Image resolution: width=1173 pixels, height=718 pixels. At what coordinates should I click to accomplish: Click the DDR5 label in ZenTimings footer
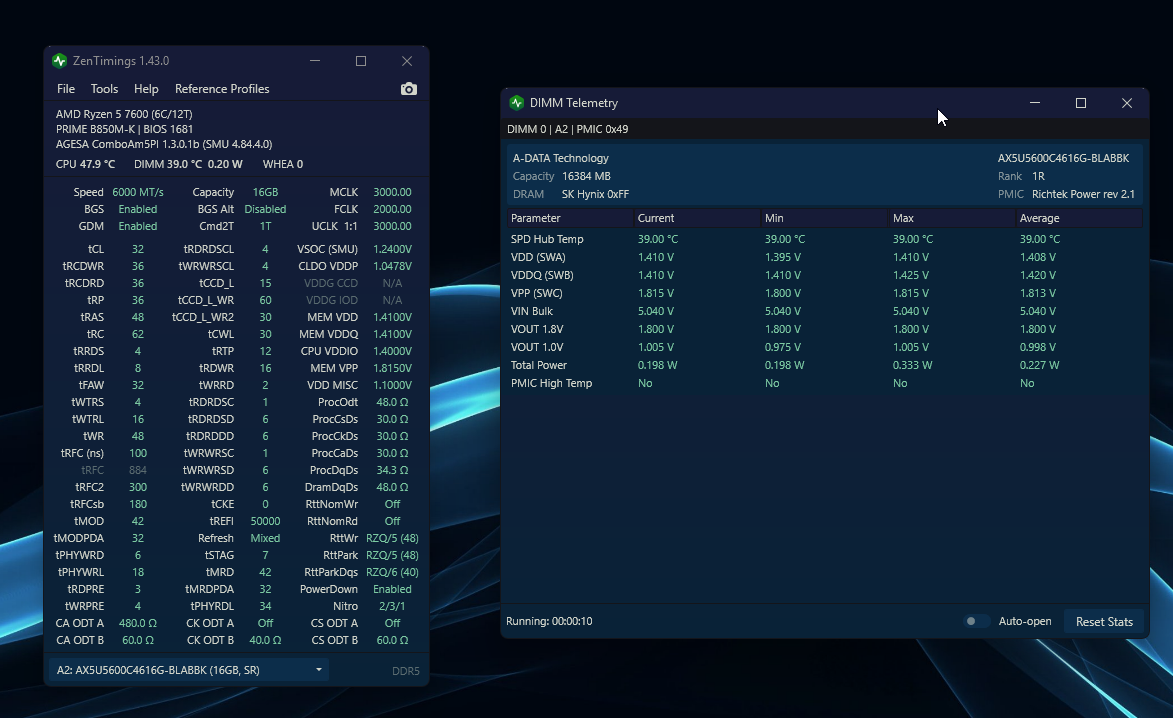405,671
